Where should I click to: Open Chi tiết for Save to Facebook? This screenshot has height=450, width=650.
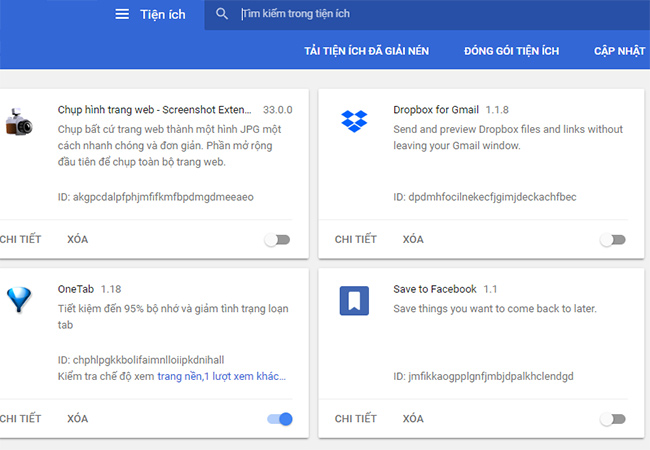click(355, 419)
